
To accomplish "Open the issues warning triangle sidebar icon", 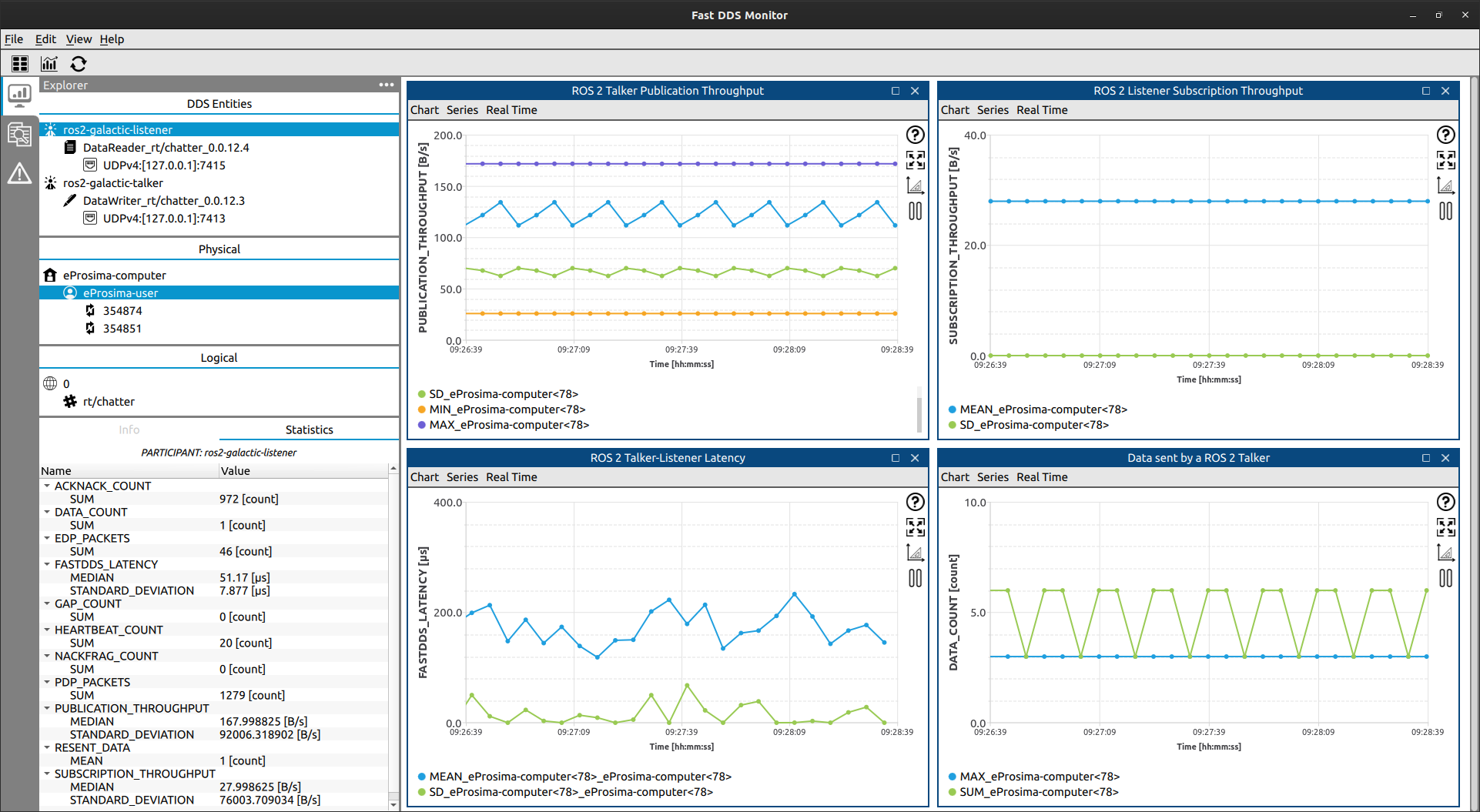I will (x=19, y=173).
